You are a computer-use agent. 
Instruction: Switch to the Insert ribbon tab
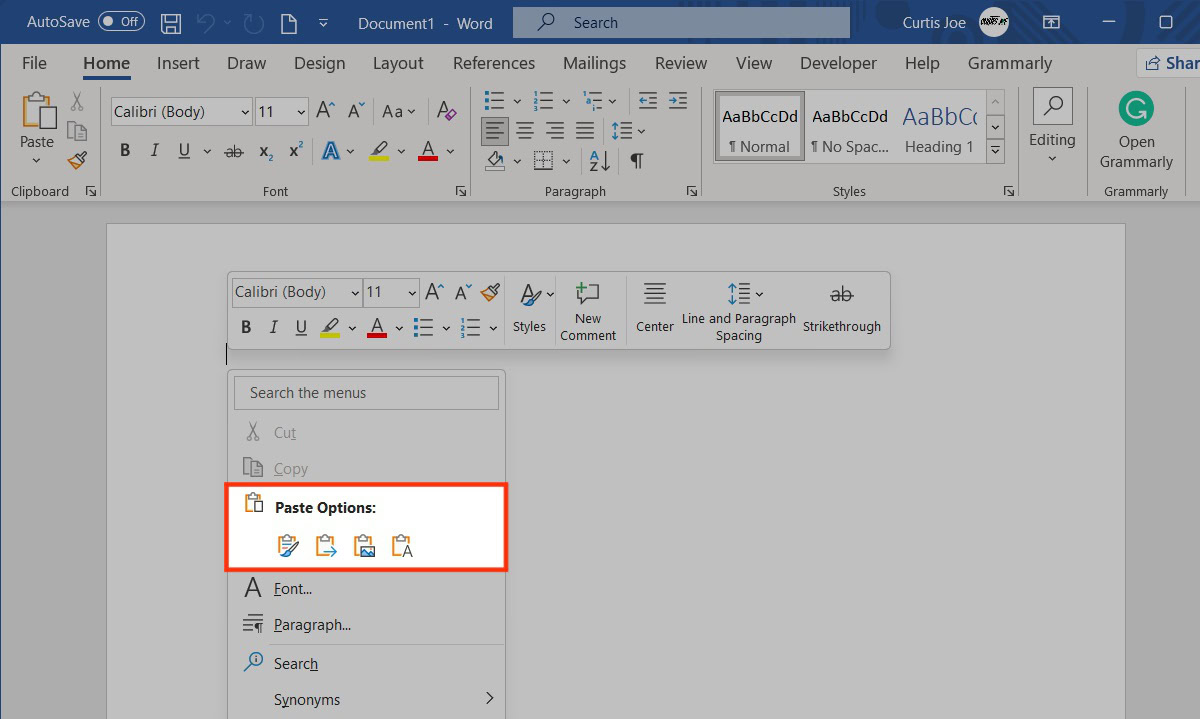[178, 63]
